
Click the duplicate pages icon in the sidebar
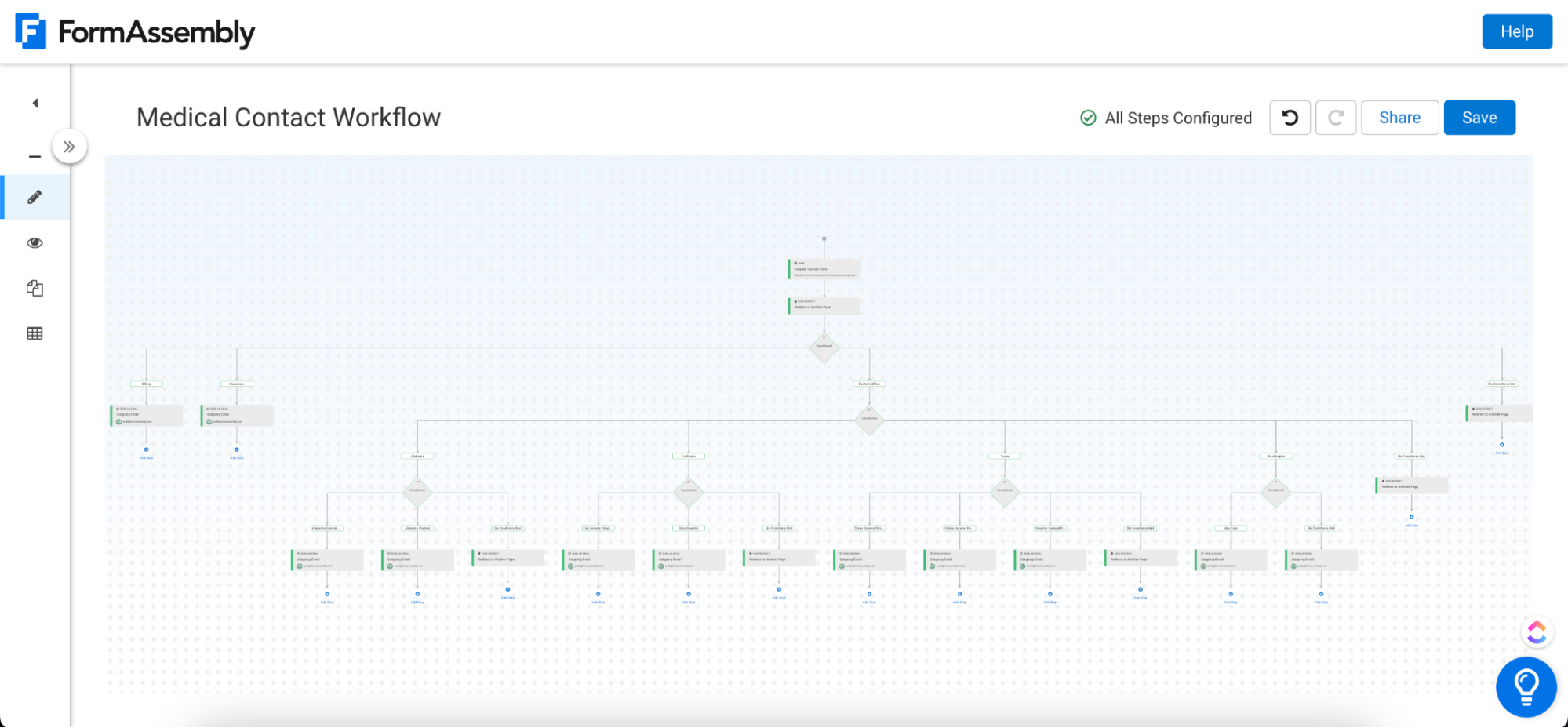[x=35, y=288]
